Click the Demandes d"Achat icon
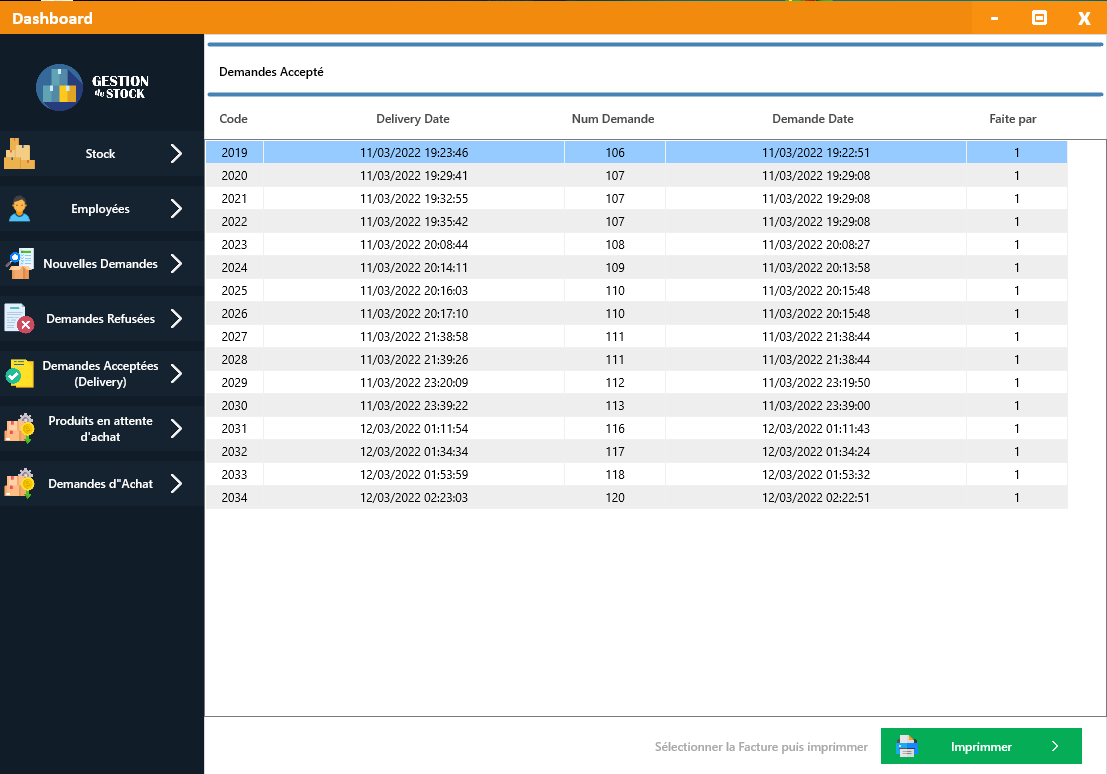The height and width of the screenshot is (774, 1107). click(x=20, y=484)
